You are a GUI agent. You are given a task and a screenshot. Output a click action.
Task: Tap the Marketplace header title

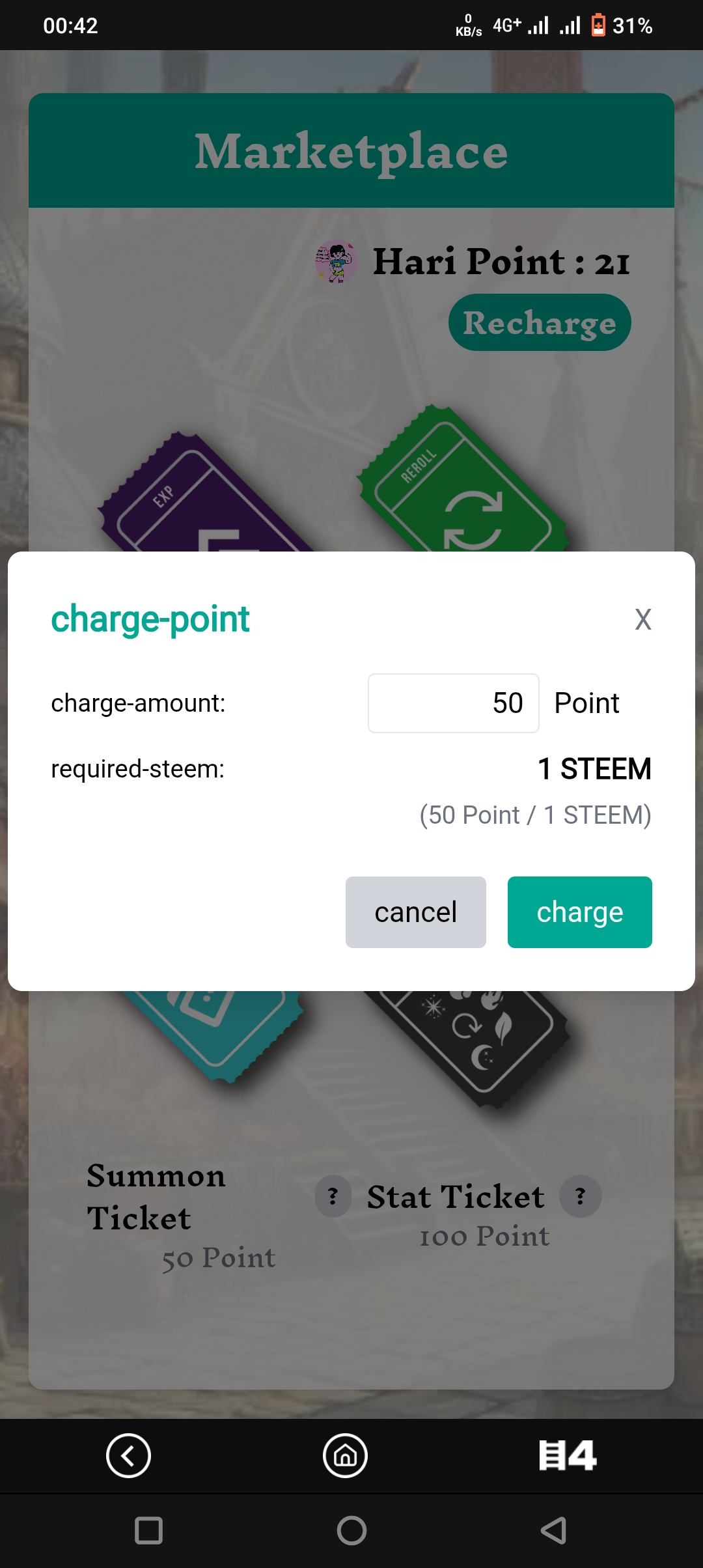[x=351, y=151]
